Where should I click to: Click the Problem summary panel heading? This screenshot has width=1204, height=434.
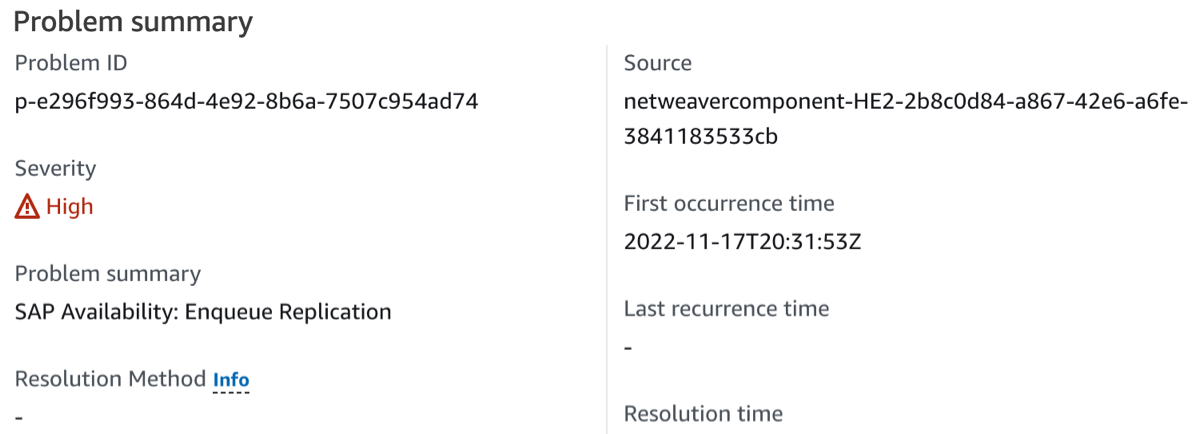[133, 22]
